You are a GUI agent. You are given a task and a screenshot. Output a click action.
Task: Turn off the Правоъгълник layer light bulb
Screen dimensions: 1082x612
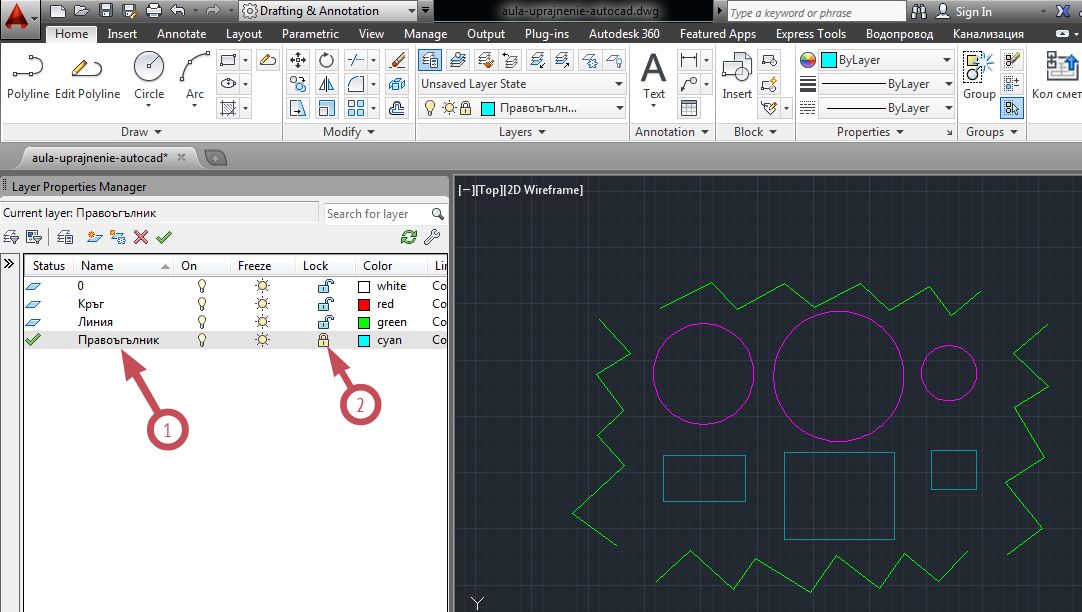pos(201,339)
